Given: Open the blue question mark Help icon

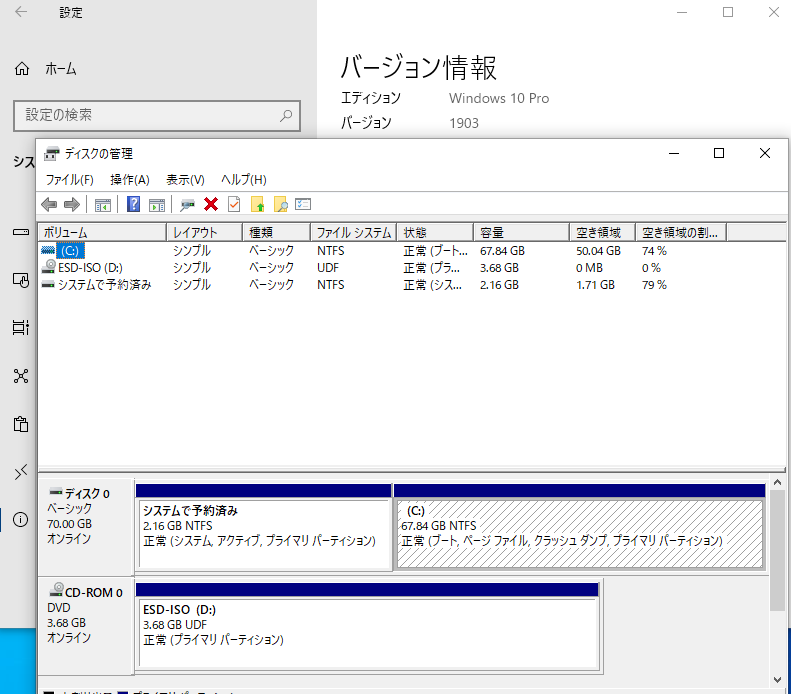Looking at the screenshot, I should click(x=133, y=204).
